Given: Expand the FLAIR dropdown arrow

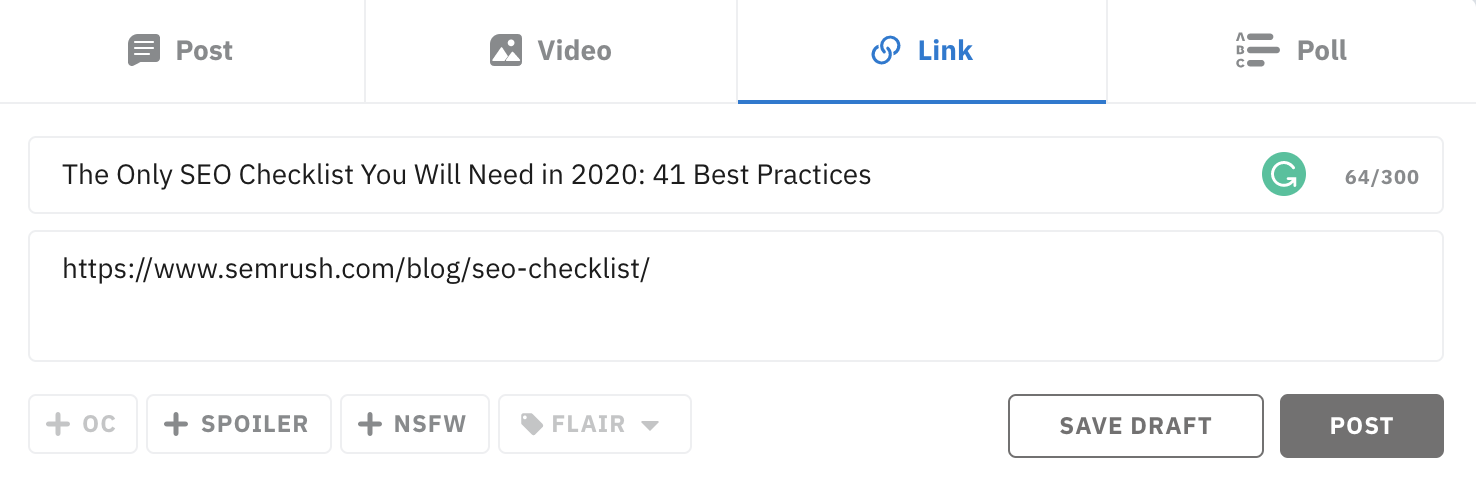Looking at the screenshot, I should pyautogui.click(x=650, y=426).
